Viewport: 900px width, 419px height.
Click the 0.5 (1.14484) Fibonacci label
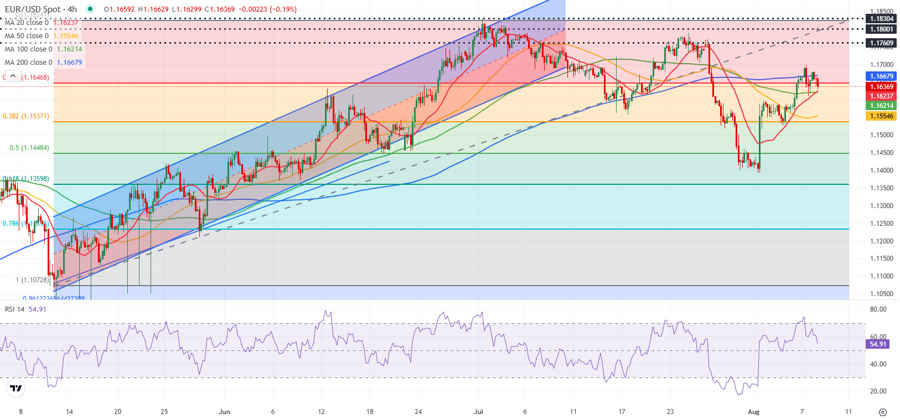click(x=29, y=148)
